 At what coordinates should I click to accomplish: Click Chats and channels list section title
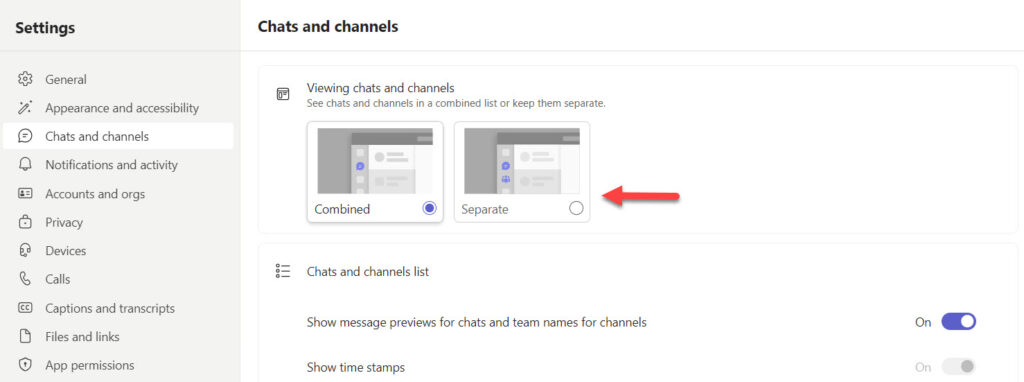[x=368, y=272]
